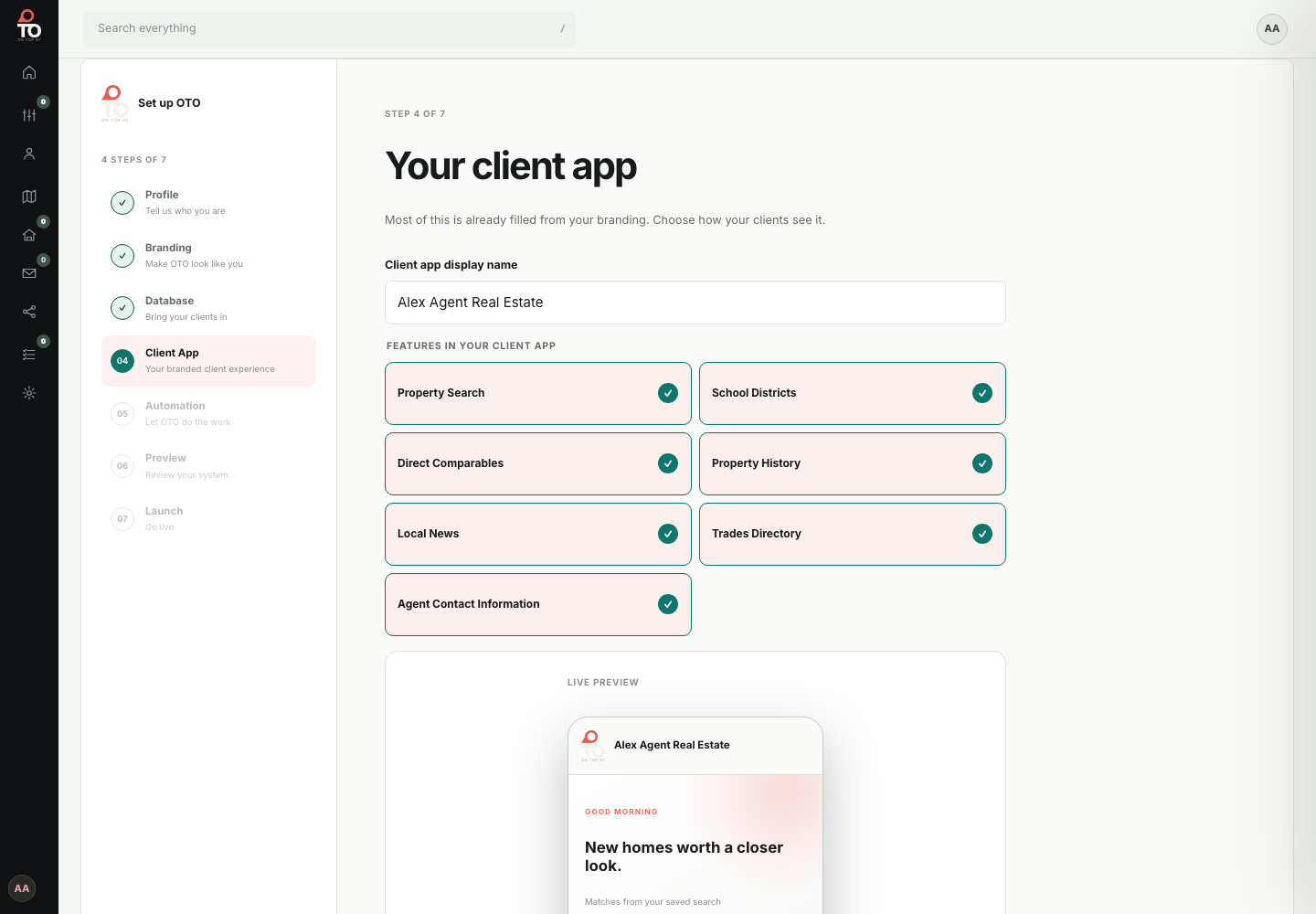Go to the Preview setup step
This screenshot has width=1316, height=914.
point(208,466)
